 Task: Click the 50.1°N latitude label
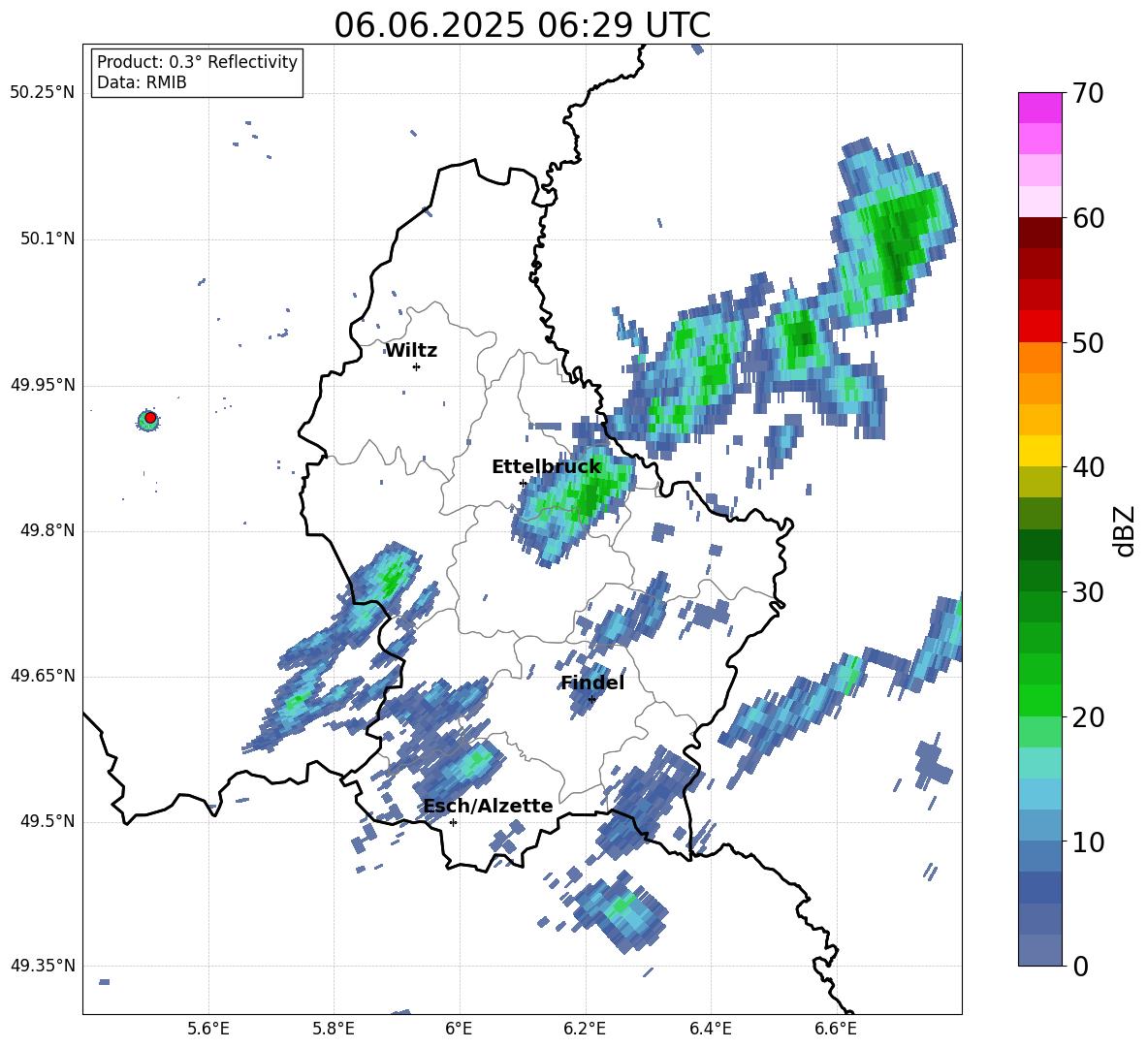[x=48, y=239]
